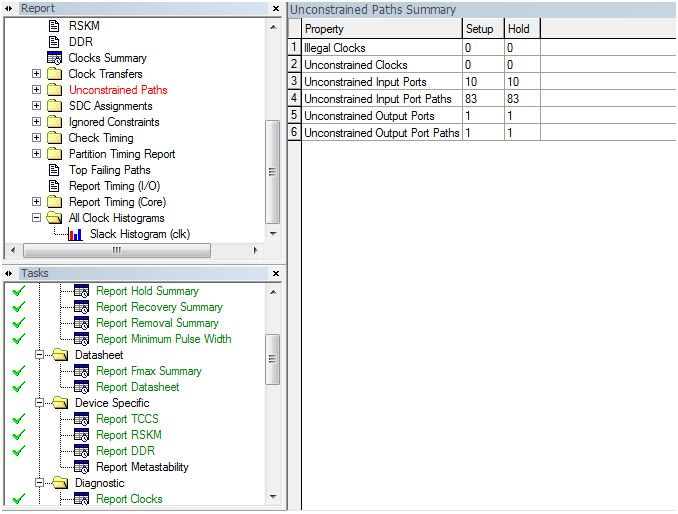Click the Clocks Summary table icon

[x=54, y=58]
